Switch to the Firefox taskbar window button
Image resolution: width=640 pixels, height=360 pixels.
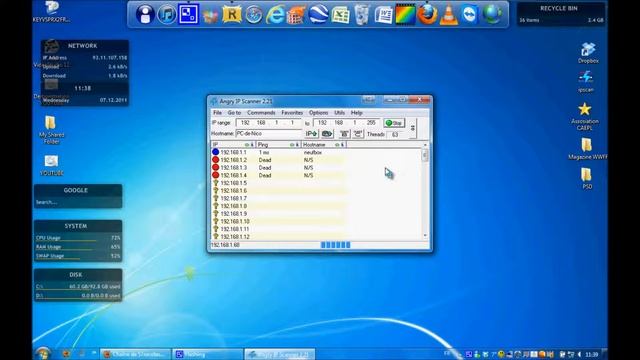135,354
